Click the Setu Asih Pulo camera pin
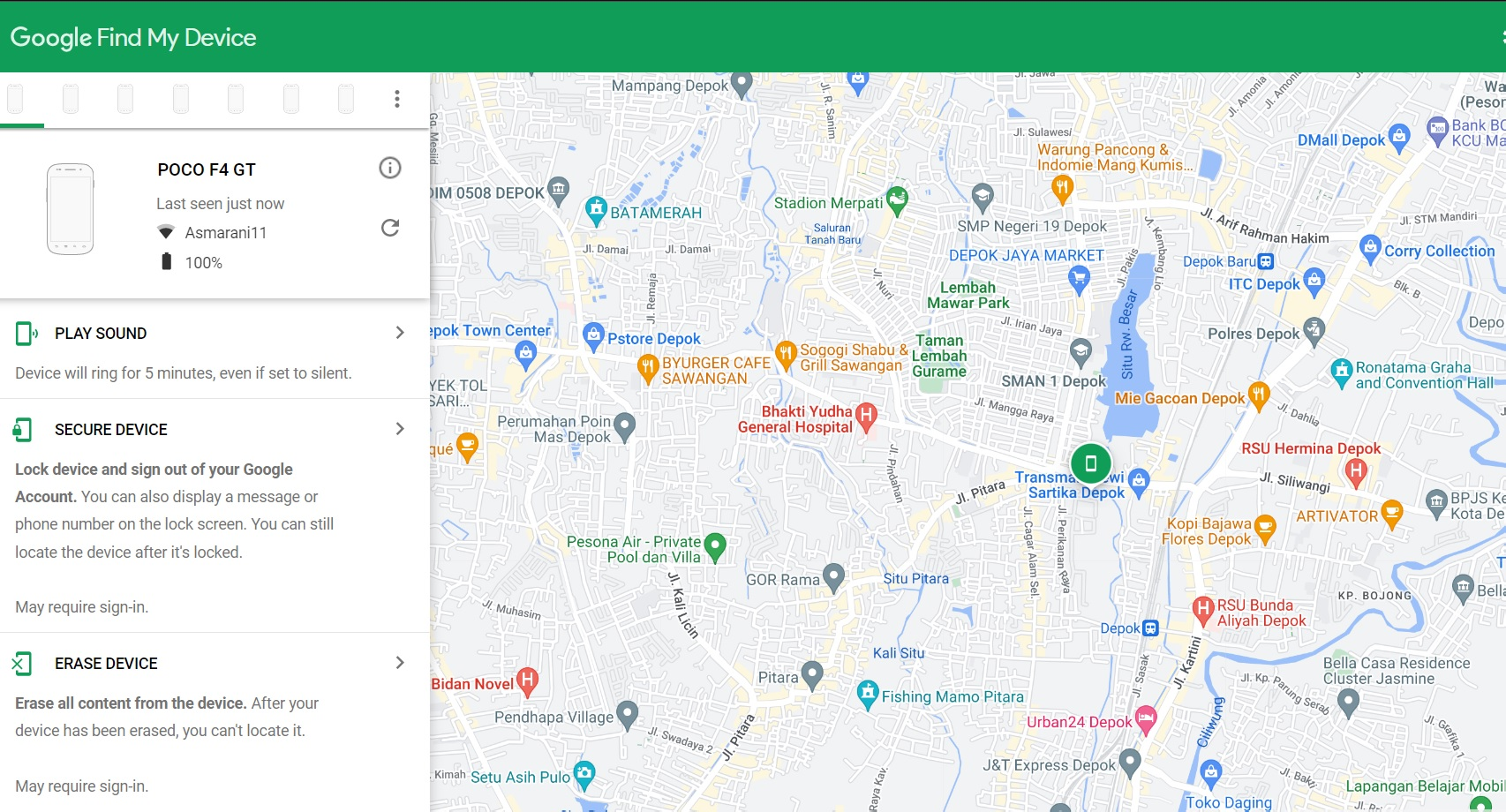The height and width of the screenshot is (812, 1506). point(584,775)
